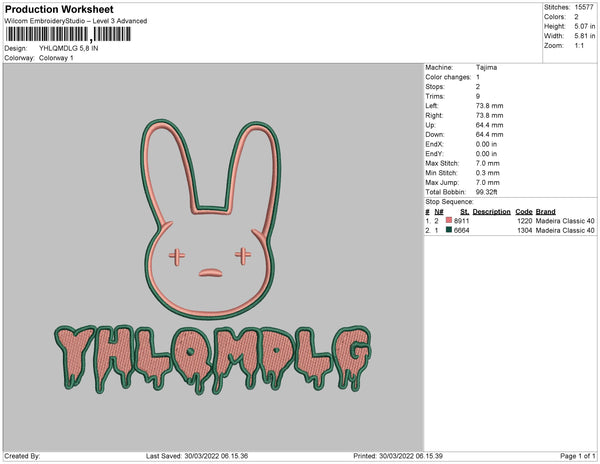Viewport: 600px width, 464px height.
Task: Click code 1304 in stop sequence
Action: coord(524,230)
